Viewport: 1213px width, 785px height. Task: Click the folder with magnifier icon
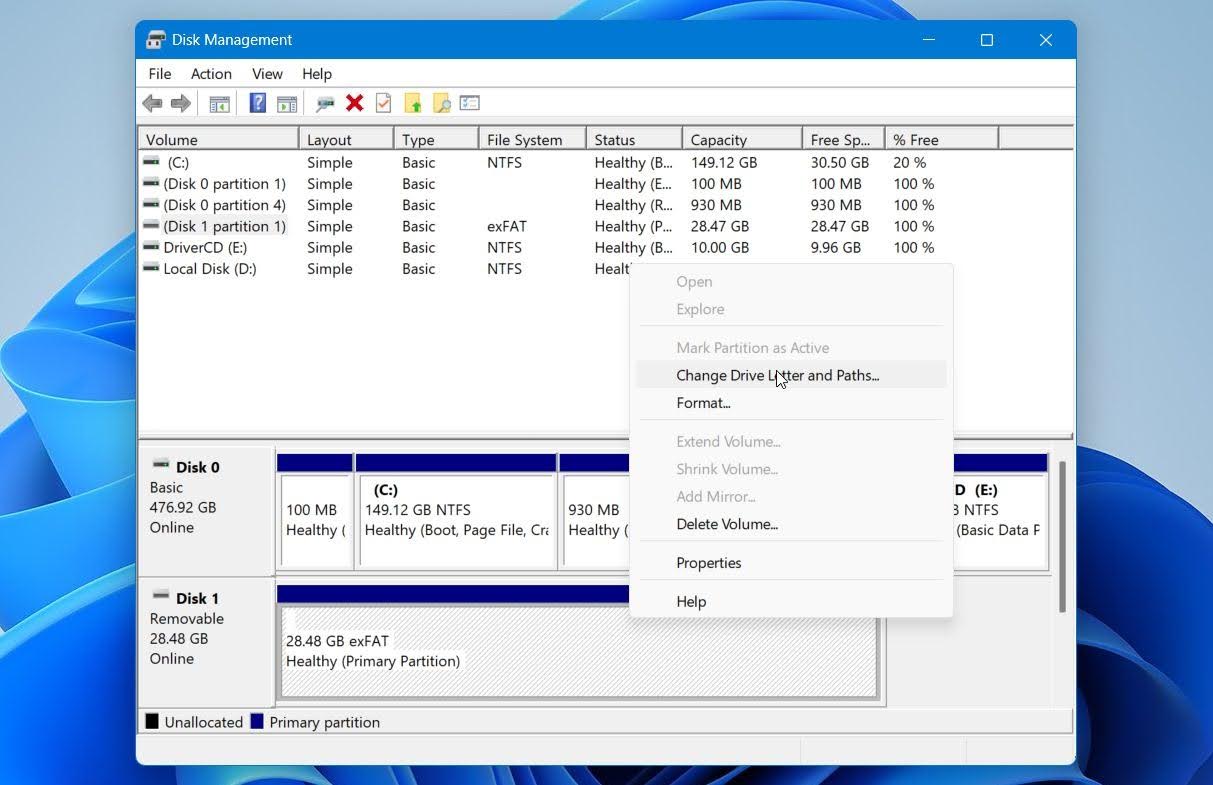click(x=441, y=103)
